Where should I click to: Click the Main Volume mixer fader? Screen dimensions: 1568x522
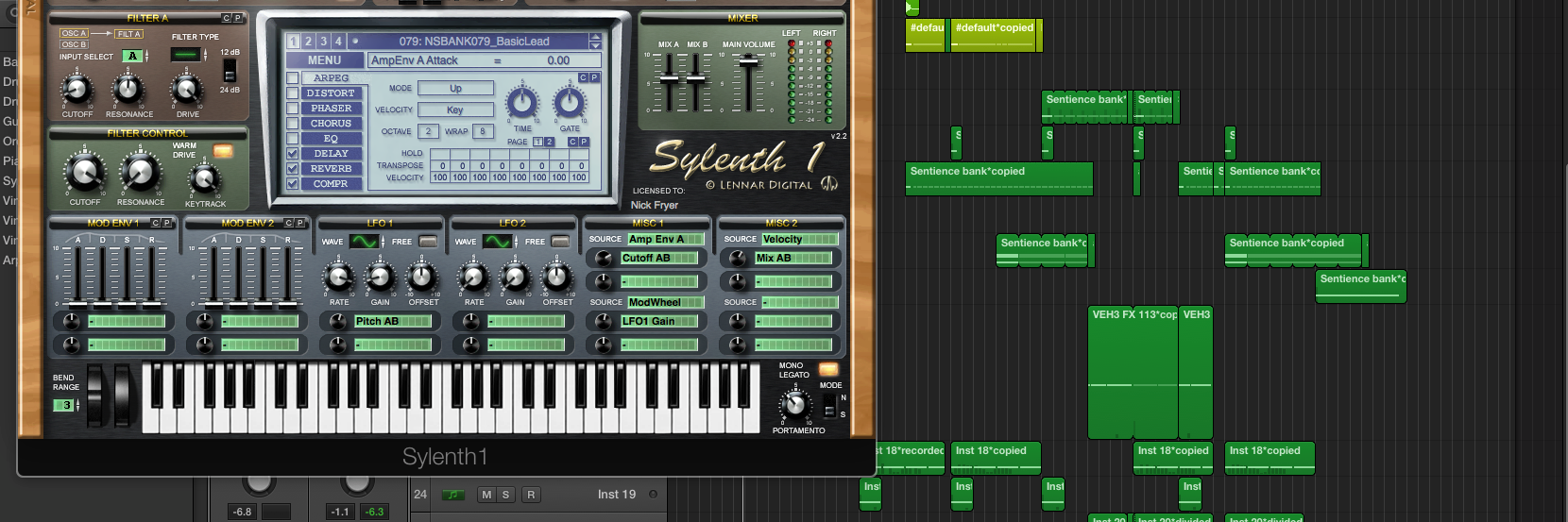click(x=748, y=62)
